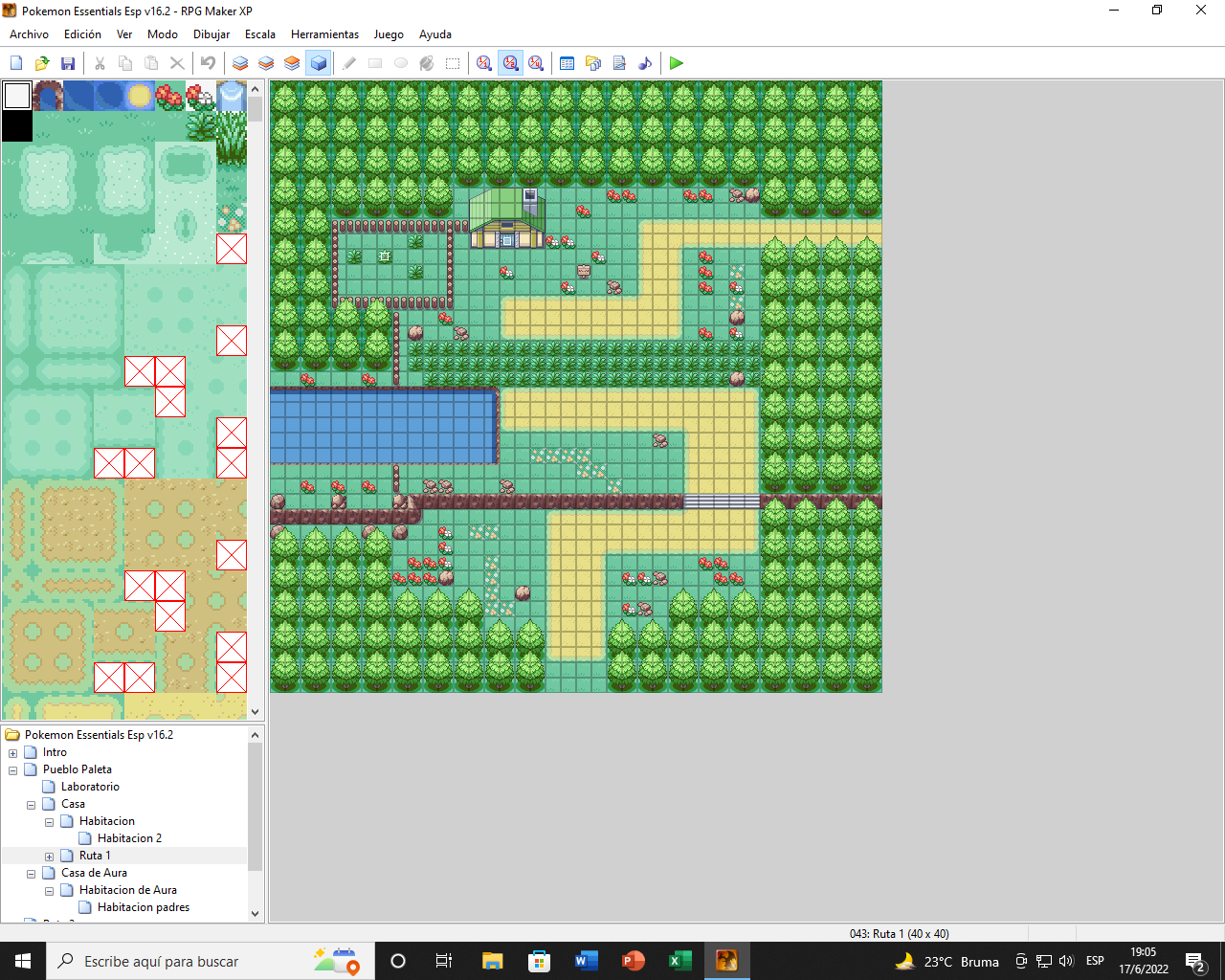Set zoom scale to 1:2
The width and height of the screenshot is (1225, 980).
click(510, 63)
